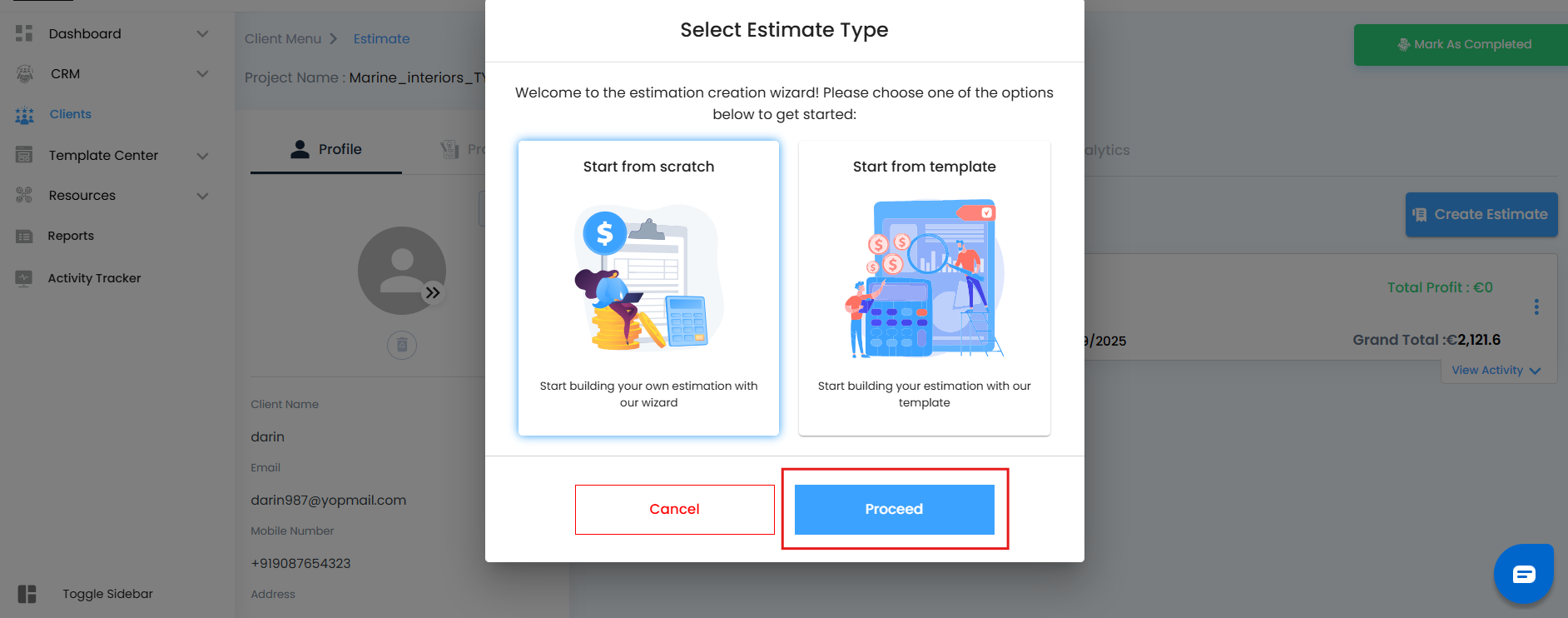The image size is (1568, 618).
Task: Delete profile photo using trash icon
Action: click(x=402, y=345)
